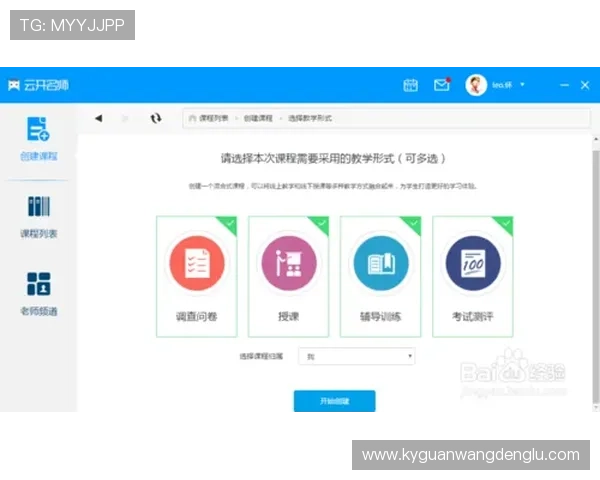This screenshot has width=600, height=480.
Task: Click the scrollbar up arrow
Action: (596, 140)
